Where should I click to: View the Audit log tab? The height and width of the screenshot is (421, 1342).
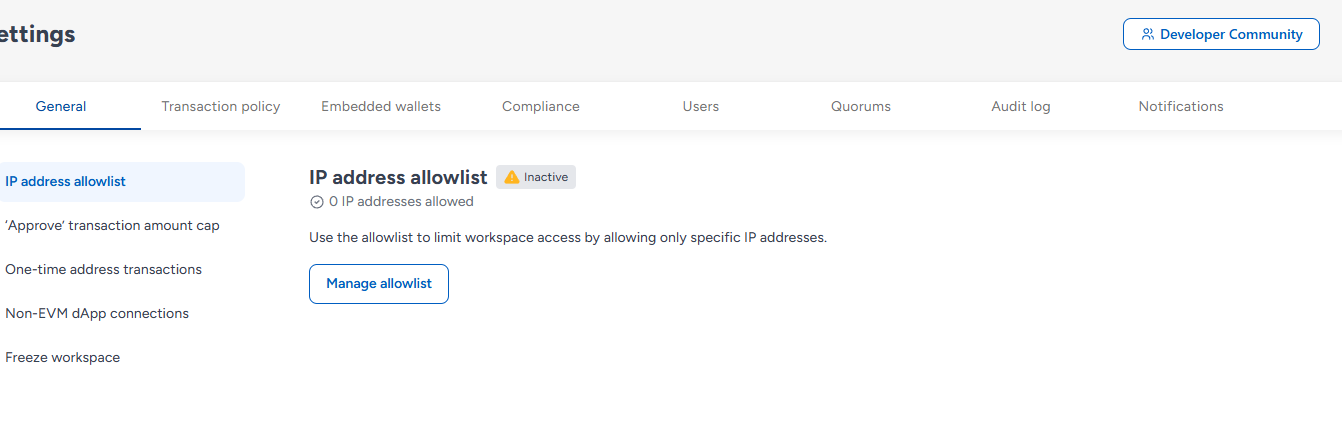[x=1021, y=106]
